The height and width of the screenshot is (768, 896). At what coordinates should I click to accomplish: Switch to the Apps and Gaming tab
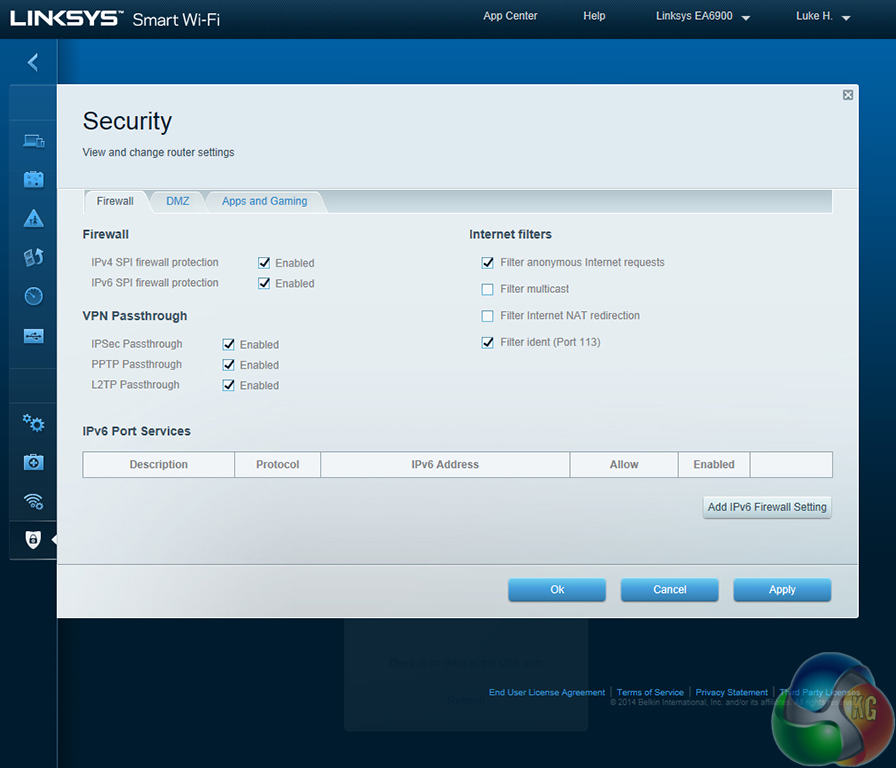click(264, 201)
